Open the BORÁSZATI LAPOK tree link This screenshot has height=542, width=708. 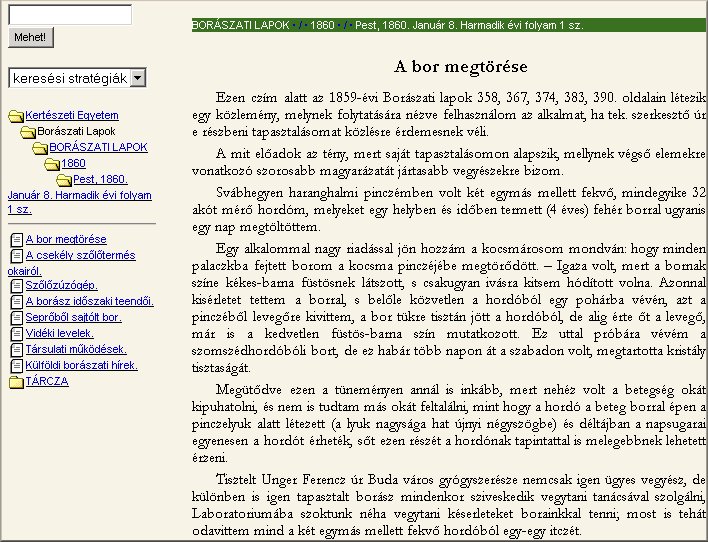click(x=98, y=147)
